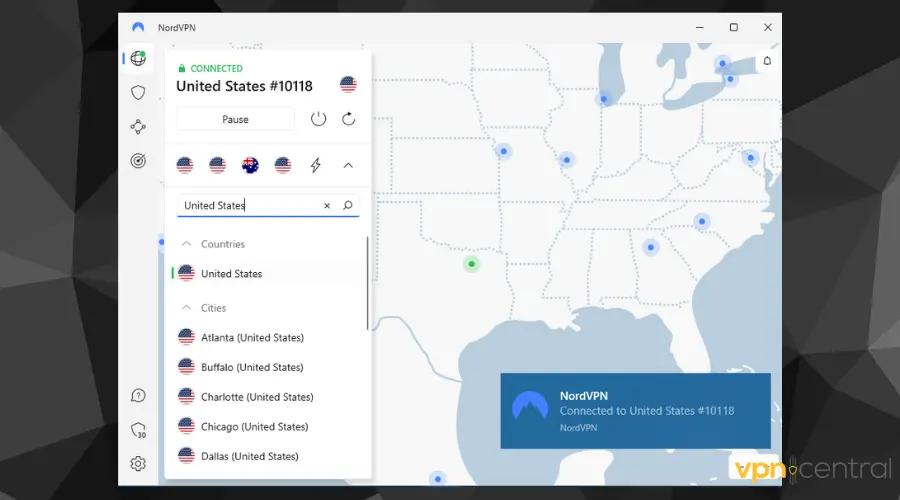Open help and support chat icon
This screenshot has width=900, height=500.
point(138,396)
